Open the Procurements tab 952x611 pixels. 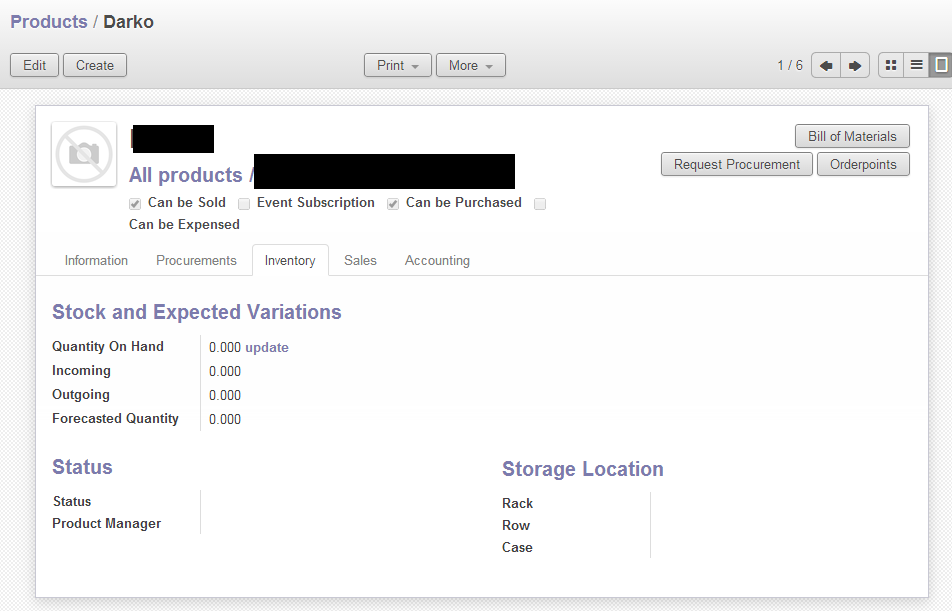click(196, 261)
